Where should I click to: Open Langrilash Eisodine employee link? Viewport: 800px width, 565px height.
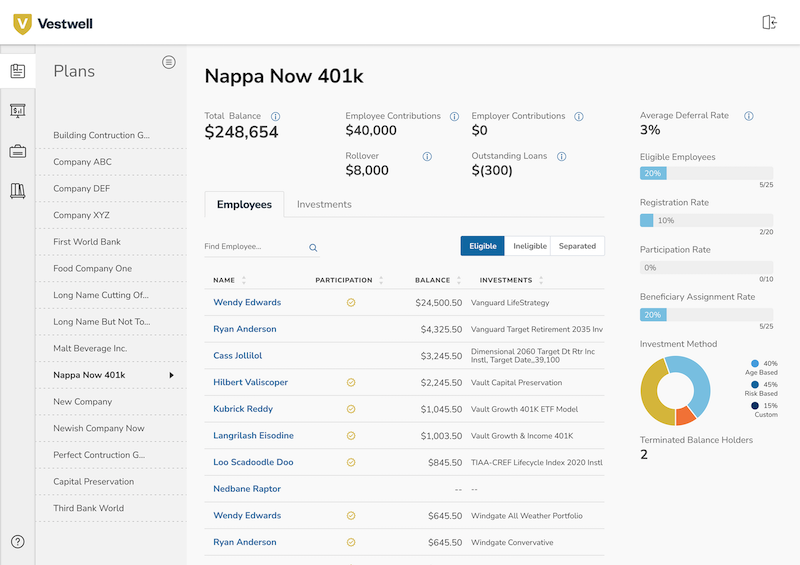click(x=254, y=435)
